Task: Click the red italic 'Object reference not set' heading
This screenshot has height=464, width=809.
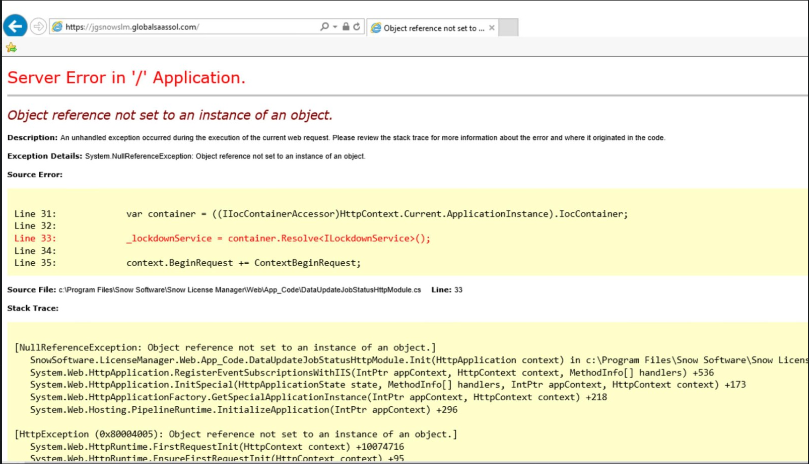Action: [x=170, y=115]
